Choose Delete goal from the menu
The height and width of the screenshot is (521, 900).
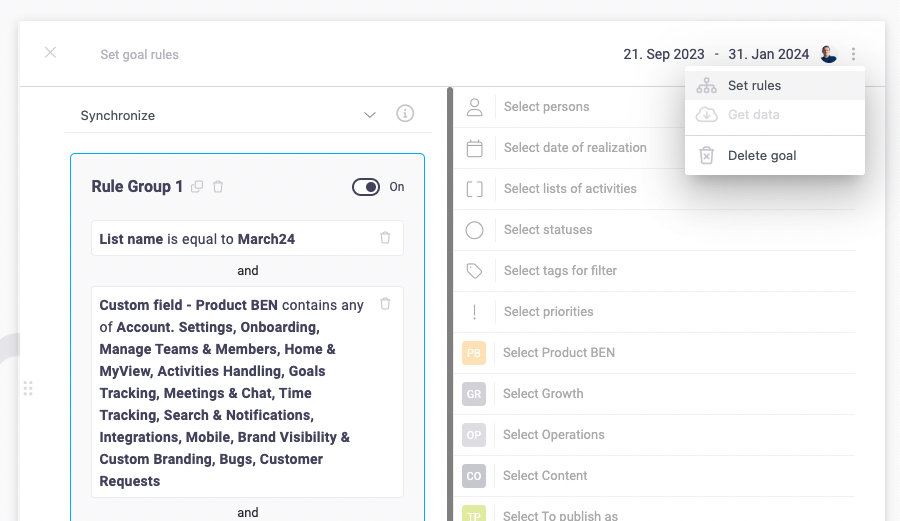tap(762, 155)
